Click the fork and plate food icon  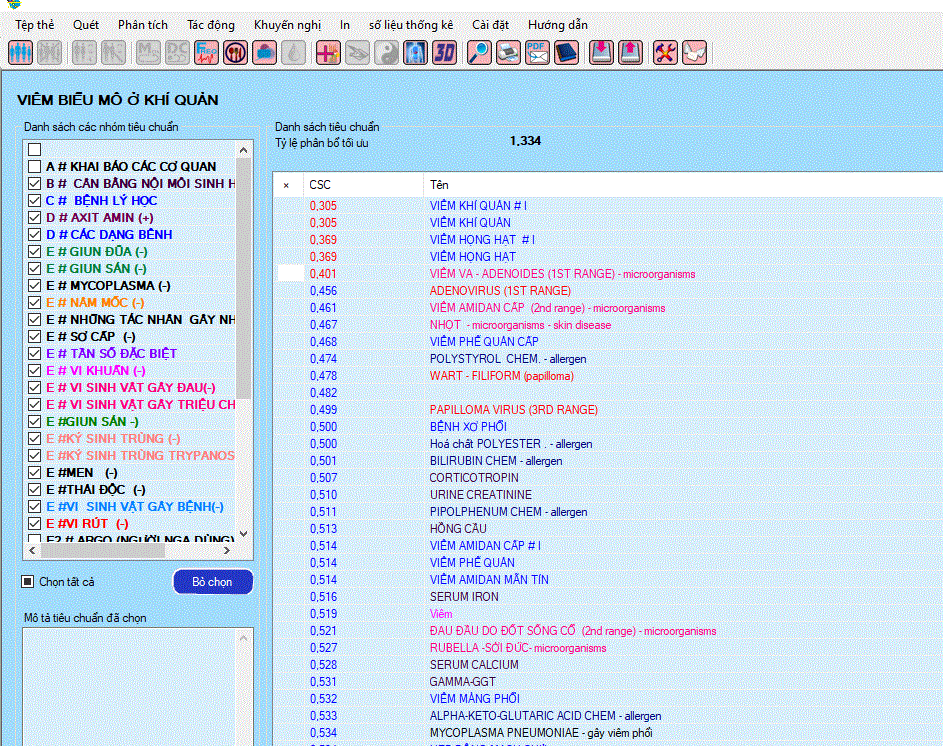[235, 52]
